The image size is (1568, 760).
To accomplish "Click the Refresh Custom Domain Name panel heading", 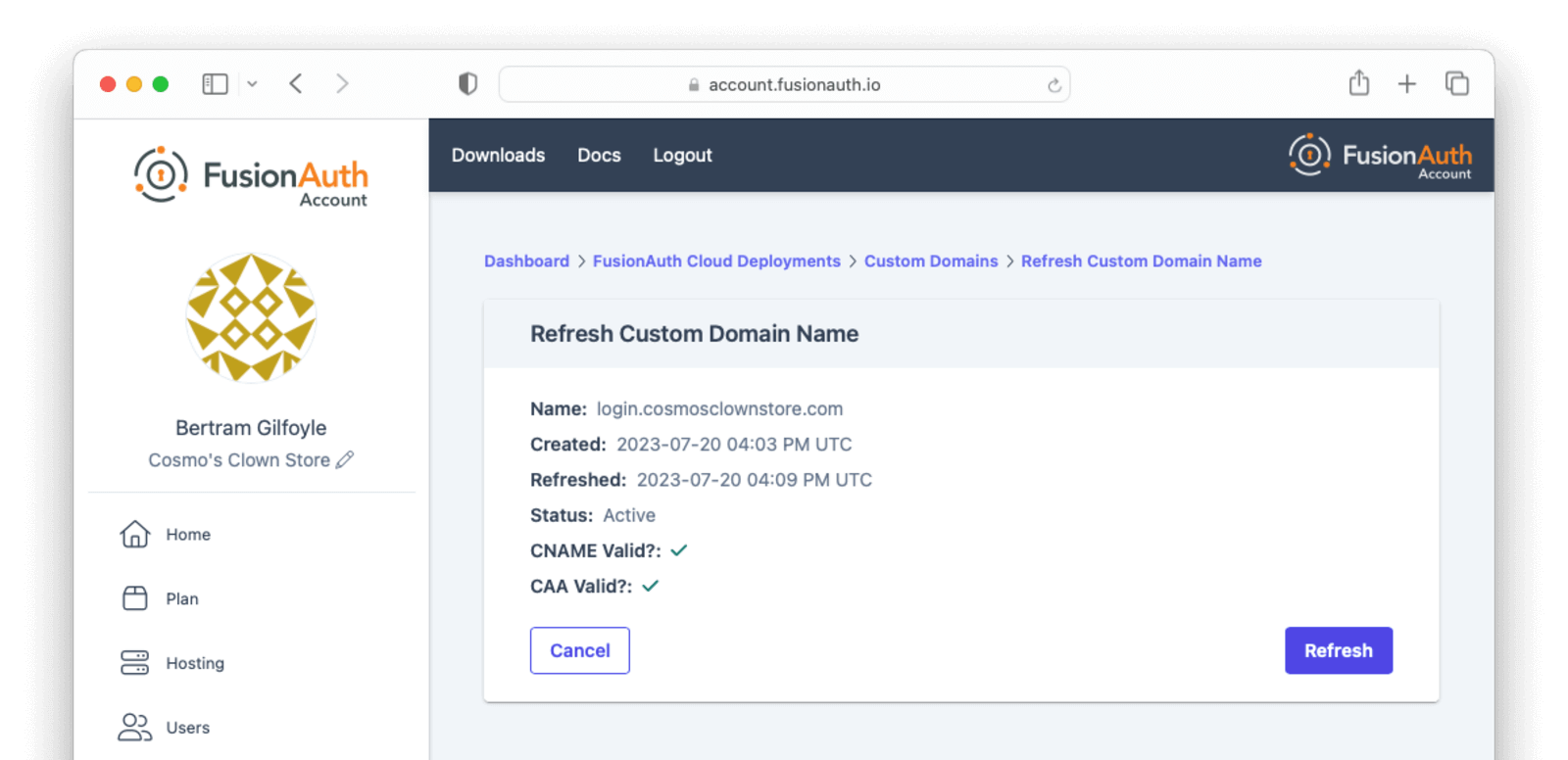I will (694, 334).
